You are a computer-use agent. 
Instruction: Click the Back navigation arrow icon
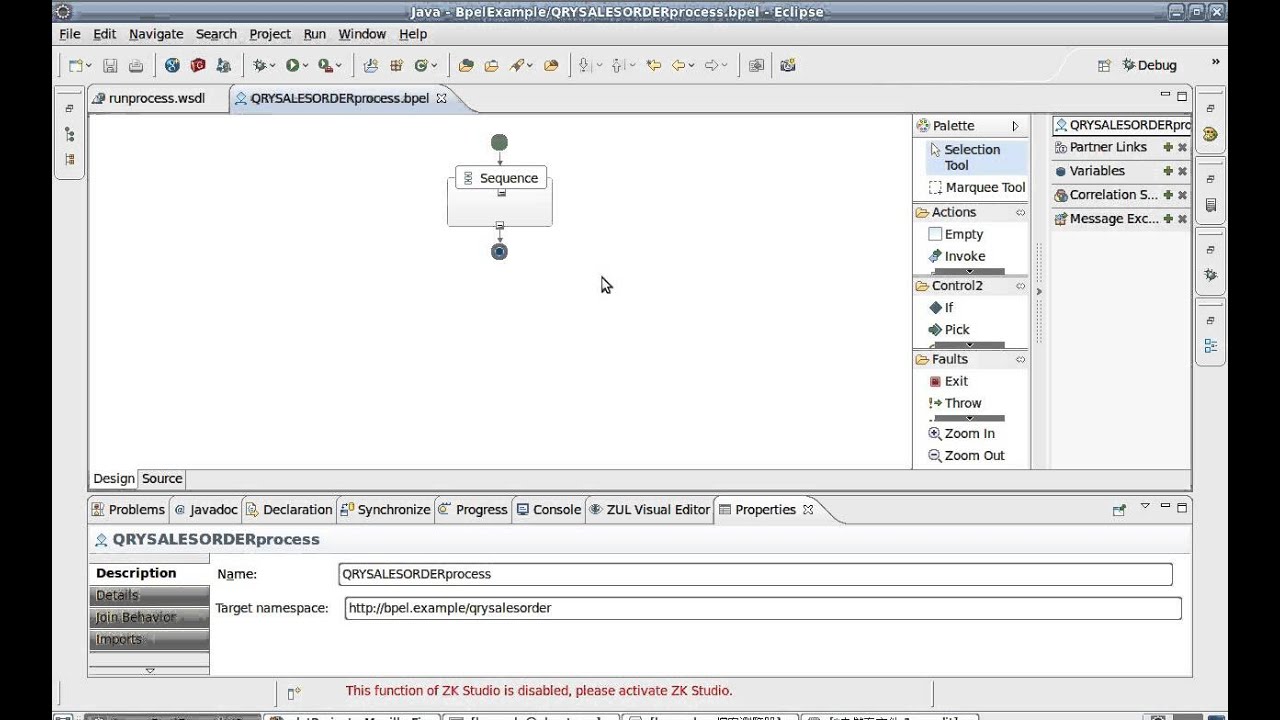point(679,66)
